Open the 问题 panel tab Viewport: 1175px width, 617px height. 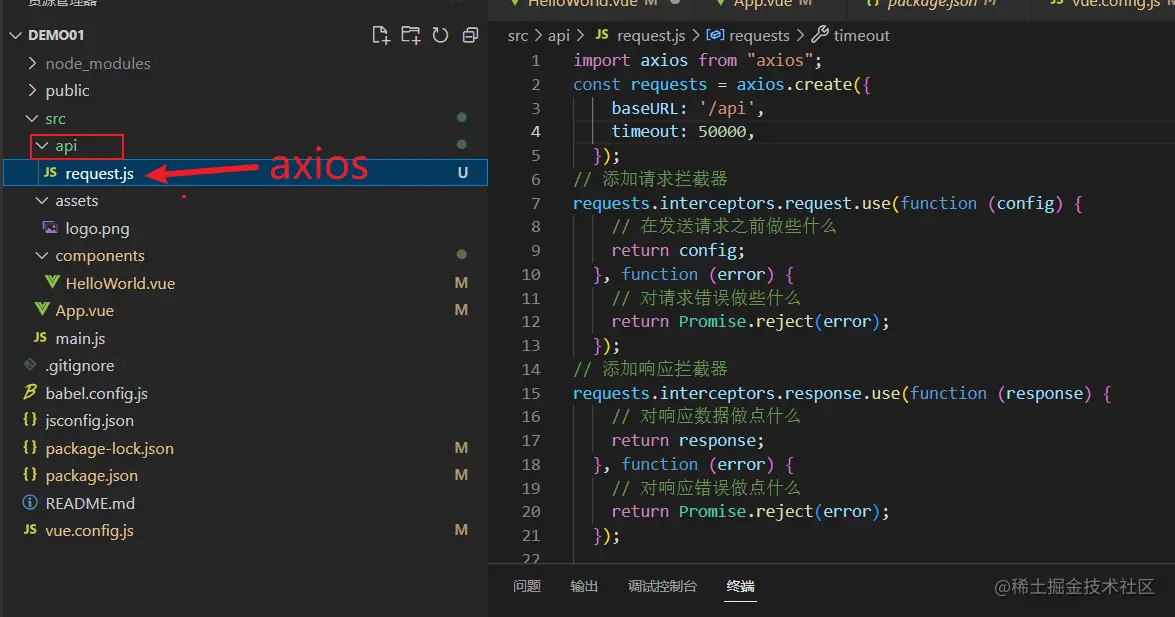tap(527, 586)
